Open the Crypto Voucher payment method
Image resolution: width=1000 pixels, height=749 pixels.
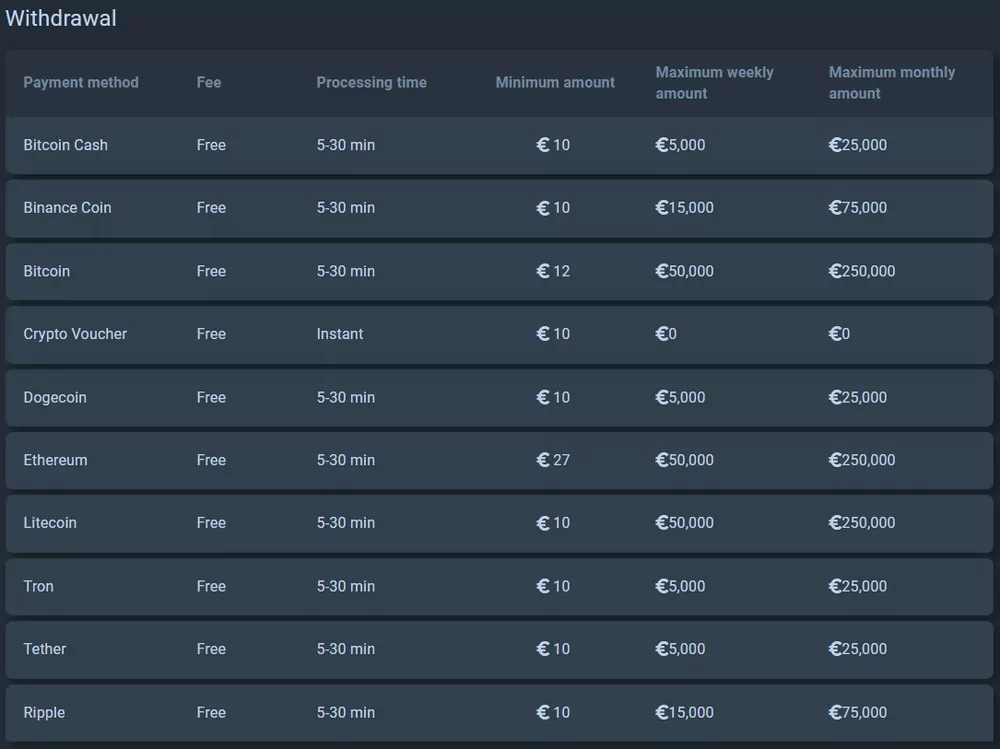tap(75, 334)
